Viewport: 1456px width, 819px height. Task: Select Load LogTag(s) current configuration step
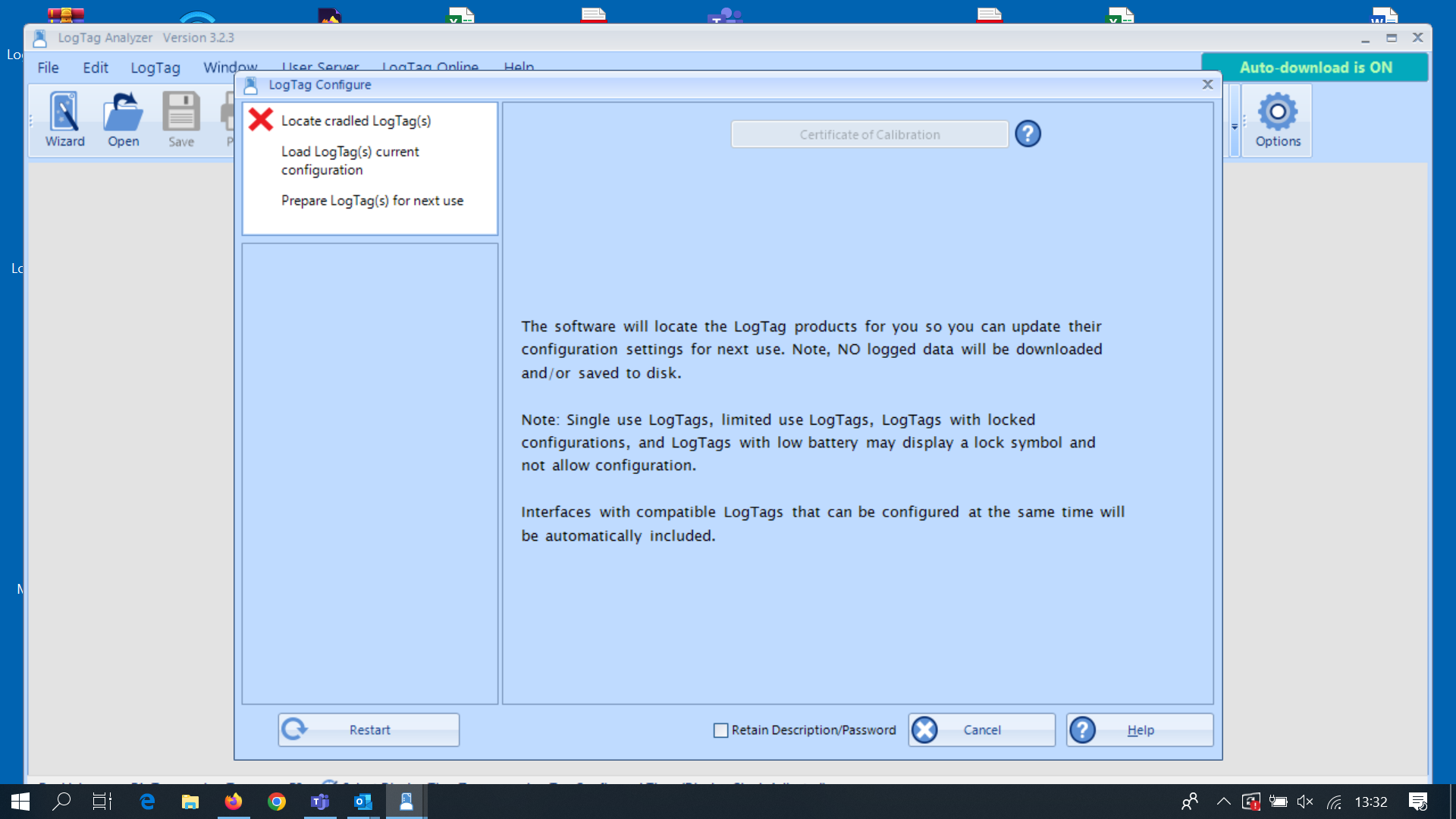point(350,161)
